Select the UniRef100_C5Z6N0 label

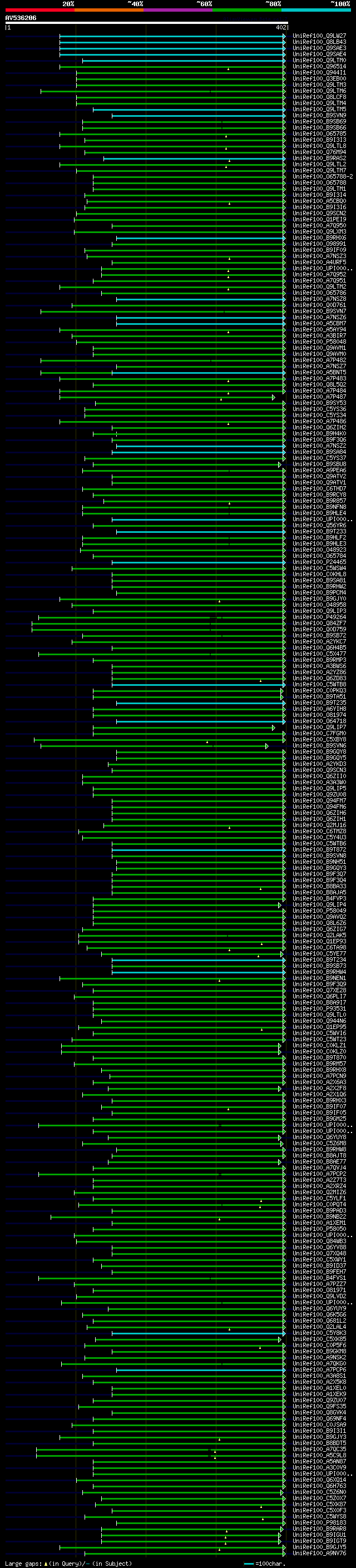(x=319, y=1493)
